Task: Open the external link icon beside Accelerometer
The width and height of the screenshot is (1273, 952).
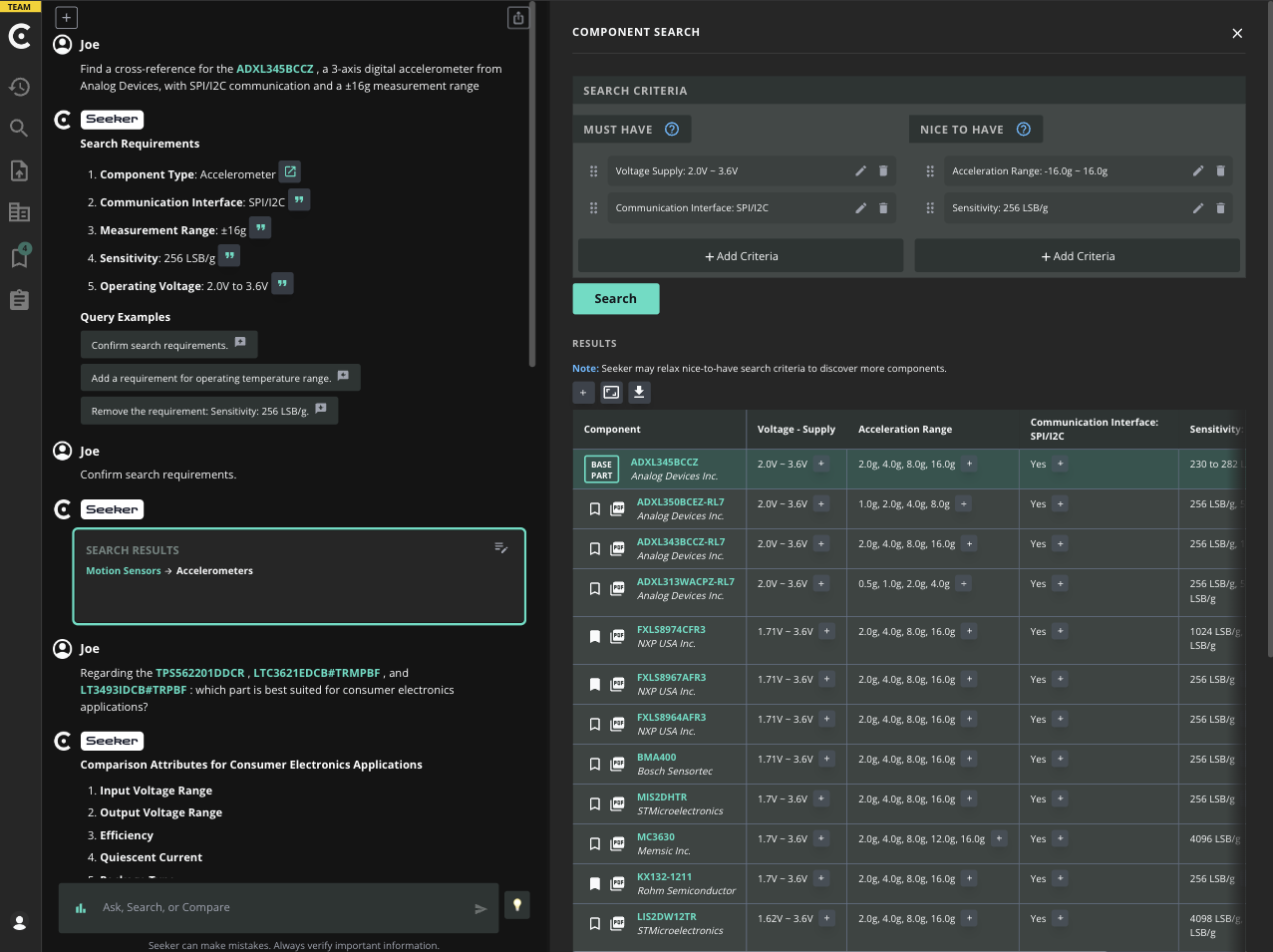Action: 290,171
